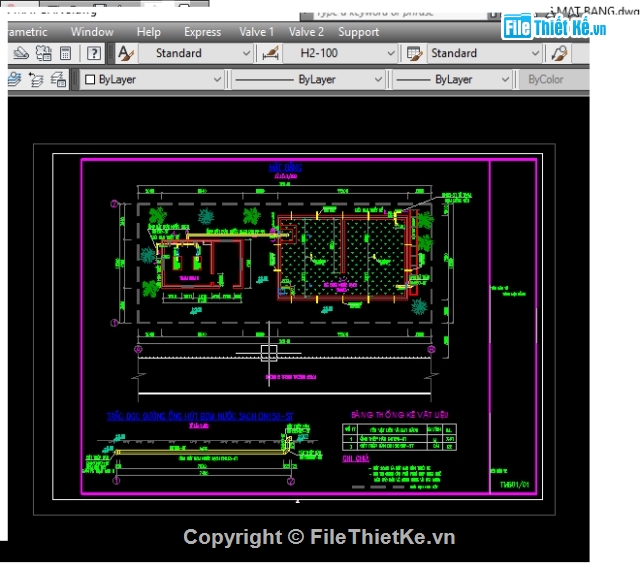Image resolution: width=640 pixels, height=566 pixels.
Task: Open the Tool Palettes window icon
Action: pyautogui.click(x=44, y=53)
